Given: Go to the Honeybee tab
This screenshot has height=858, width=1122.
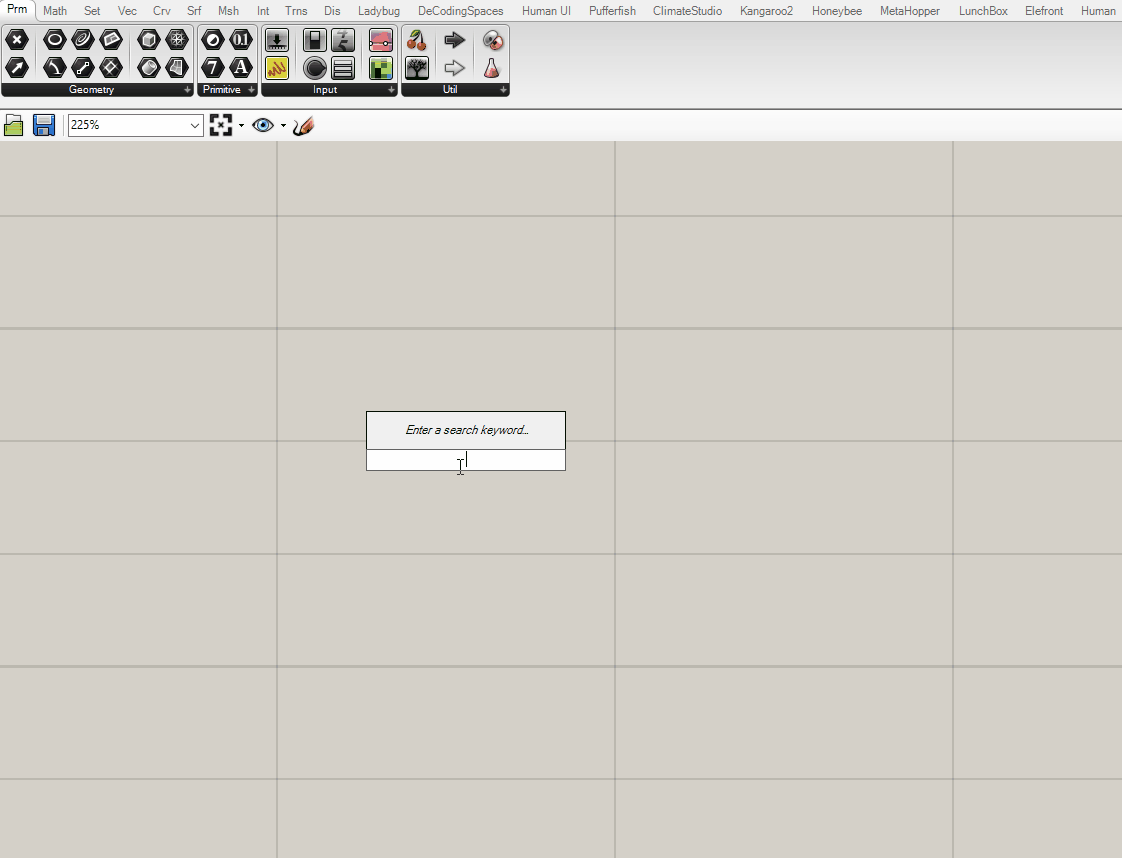Looking at the screenshot, I should click(837, 11).
